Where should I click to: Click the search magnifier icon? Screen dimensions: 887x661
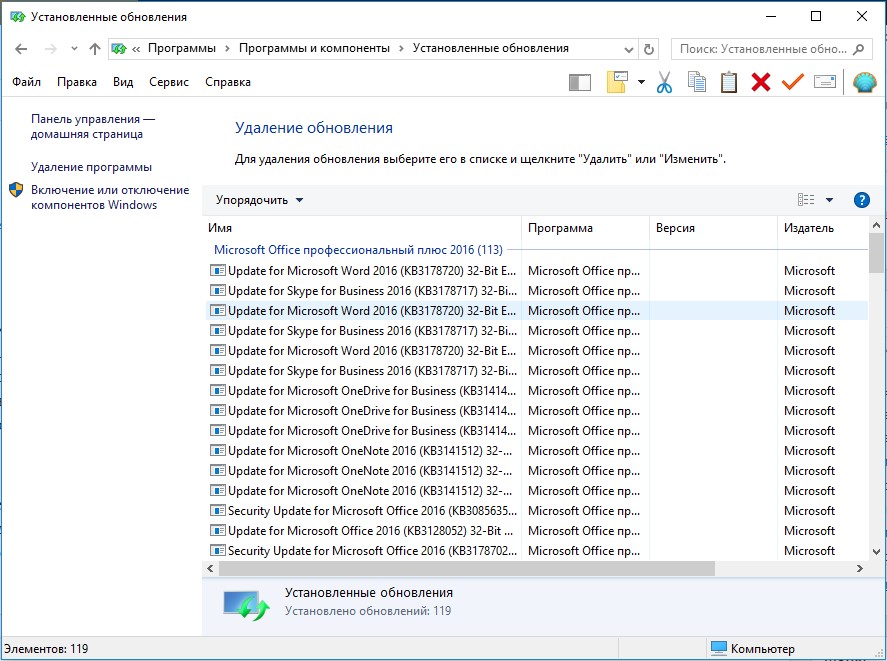click(x=859, y=49)
